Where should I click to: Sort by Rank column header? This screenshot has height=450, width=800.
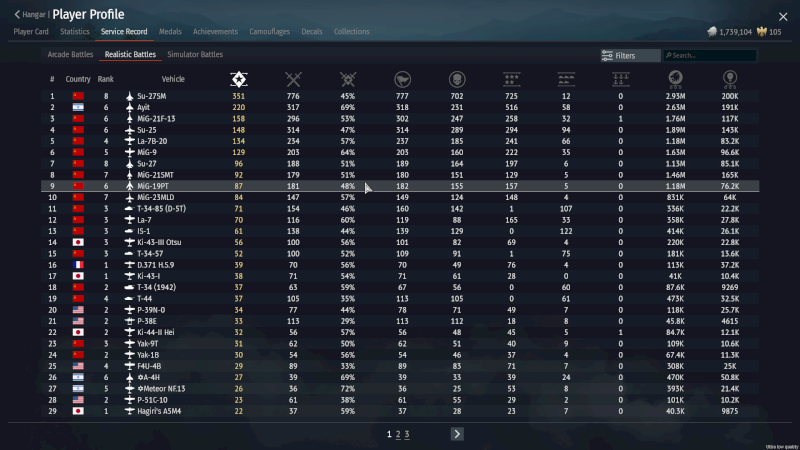pos(106,79)
